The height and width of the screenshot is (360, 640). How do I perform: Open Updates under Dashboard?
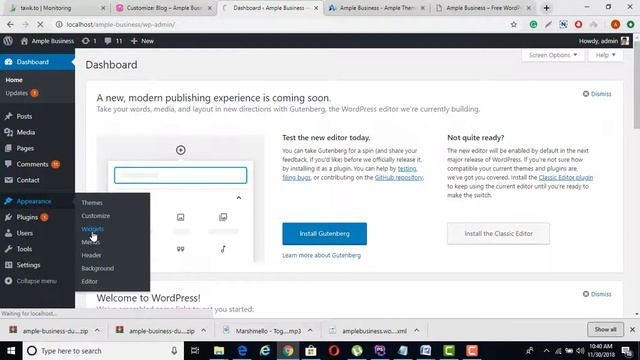22,93
